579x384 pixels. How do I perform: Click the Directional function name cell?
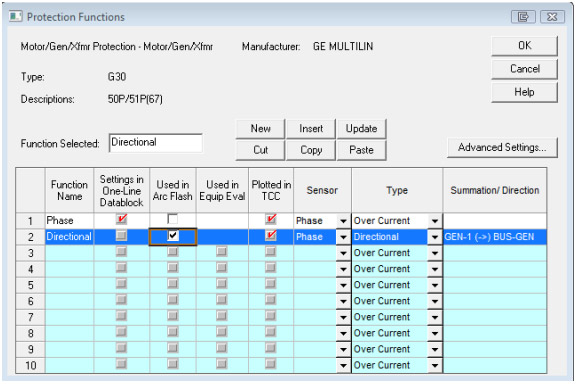coord(69,237)
